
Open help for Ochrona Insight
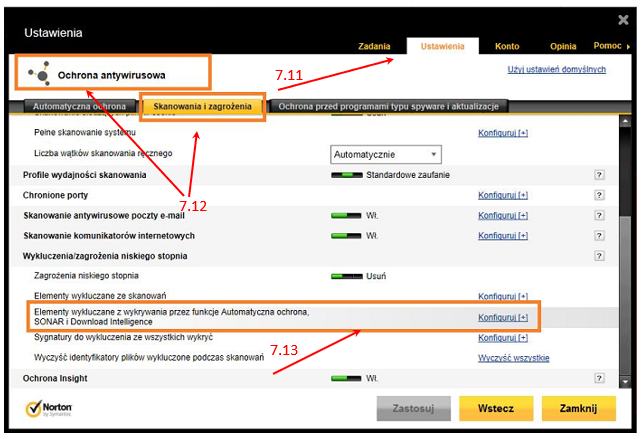(599, 378)
